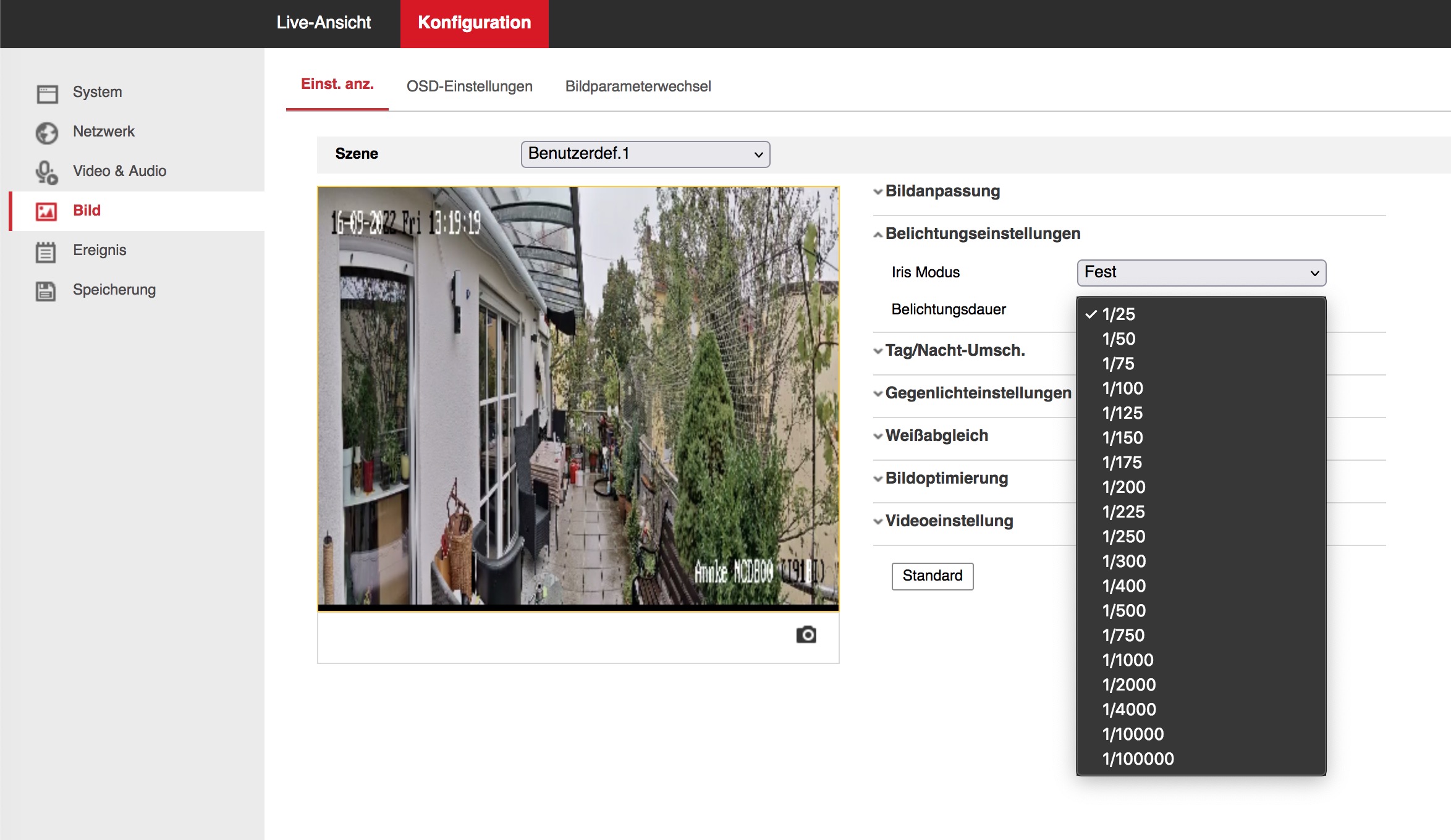Expand the Bildanpassung section

click(x=942, y=191)
